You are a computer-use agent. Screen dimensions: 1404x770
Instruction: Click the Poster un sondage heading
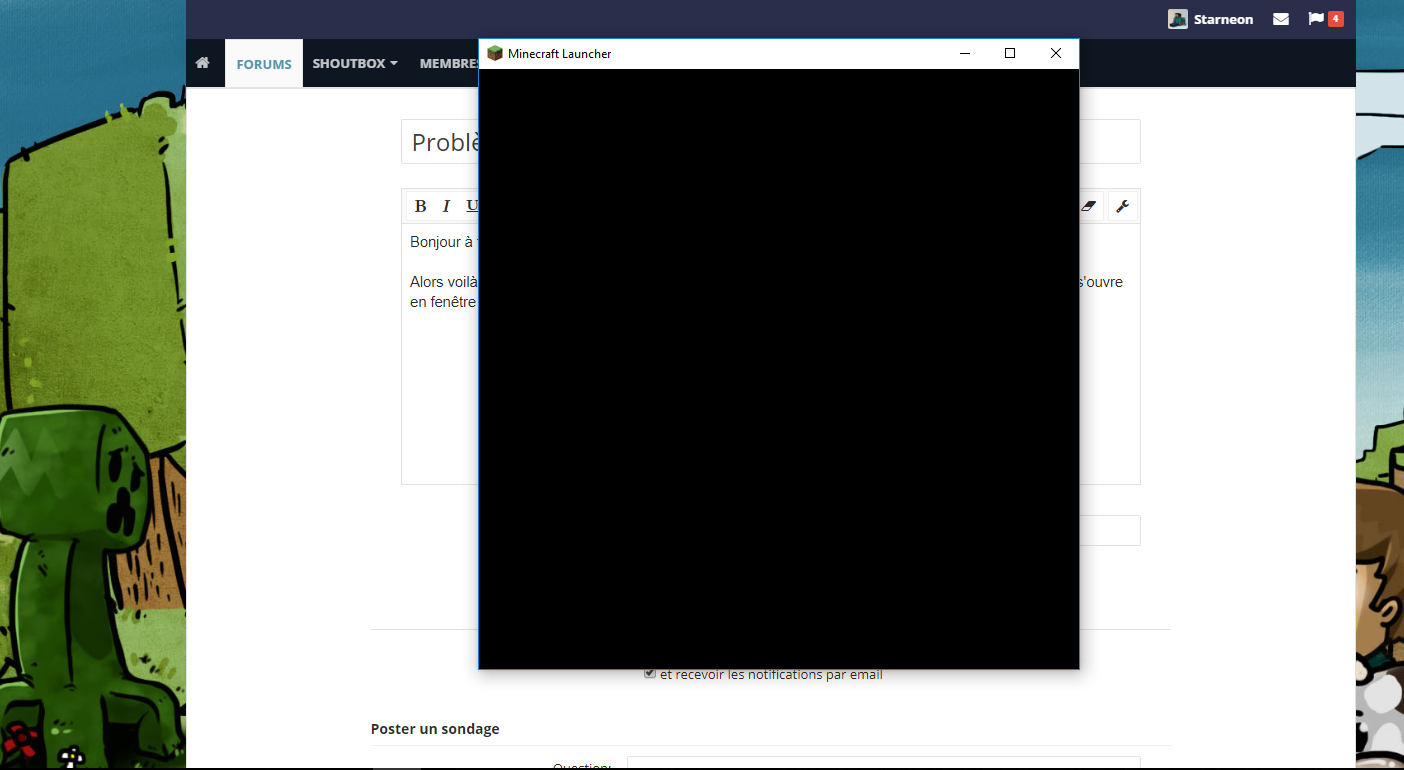(435, 729)
